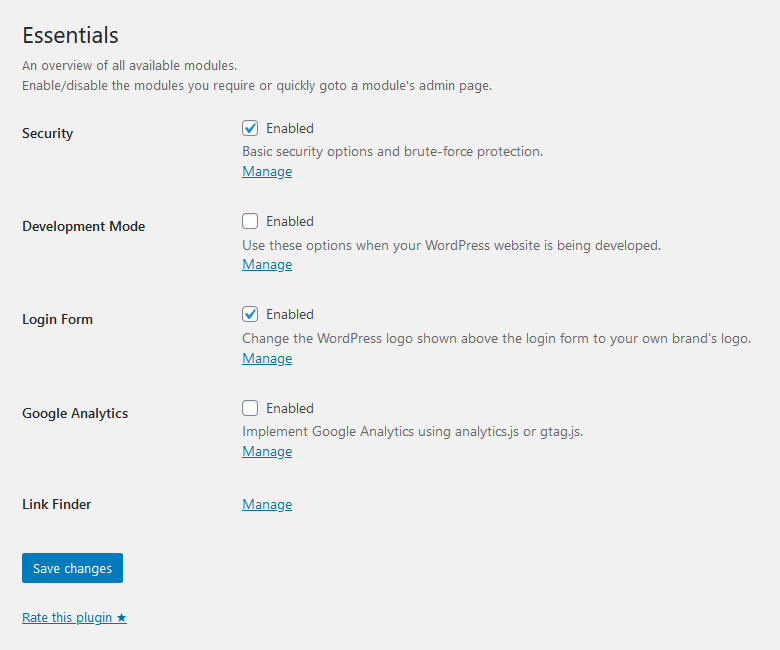Follow the Rate this plugin link
The height and width of the screenshot is (650, 780).
(x=74, y=618)
